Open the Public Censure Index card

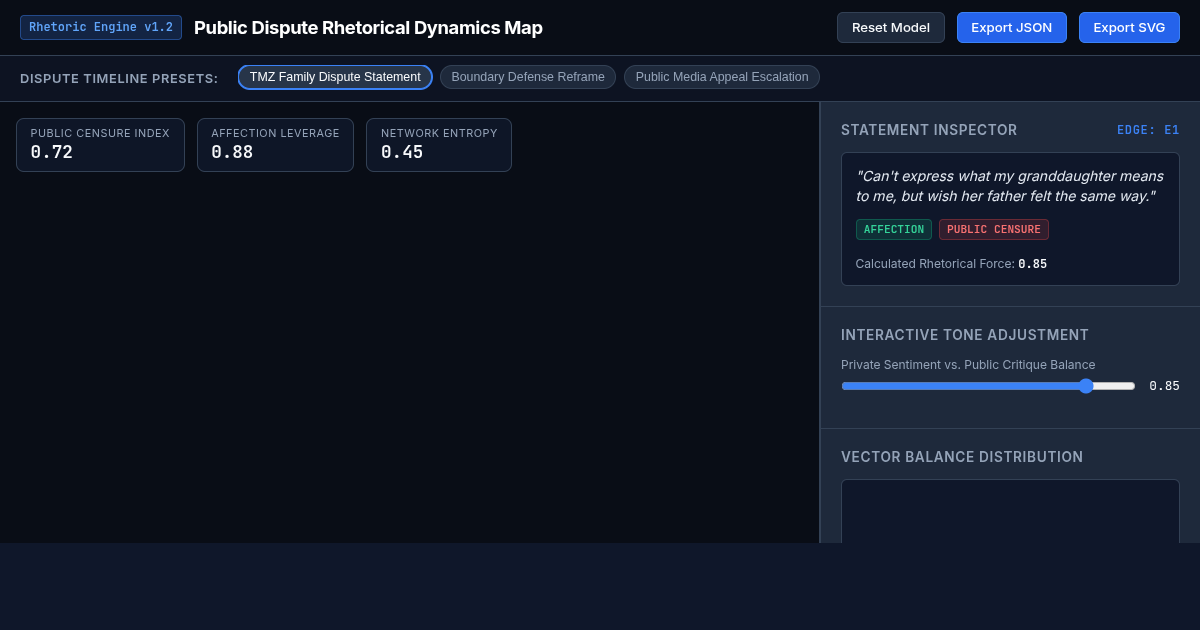pos(100,145)
